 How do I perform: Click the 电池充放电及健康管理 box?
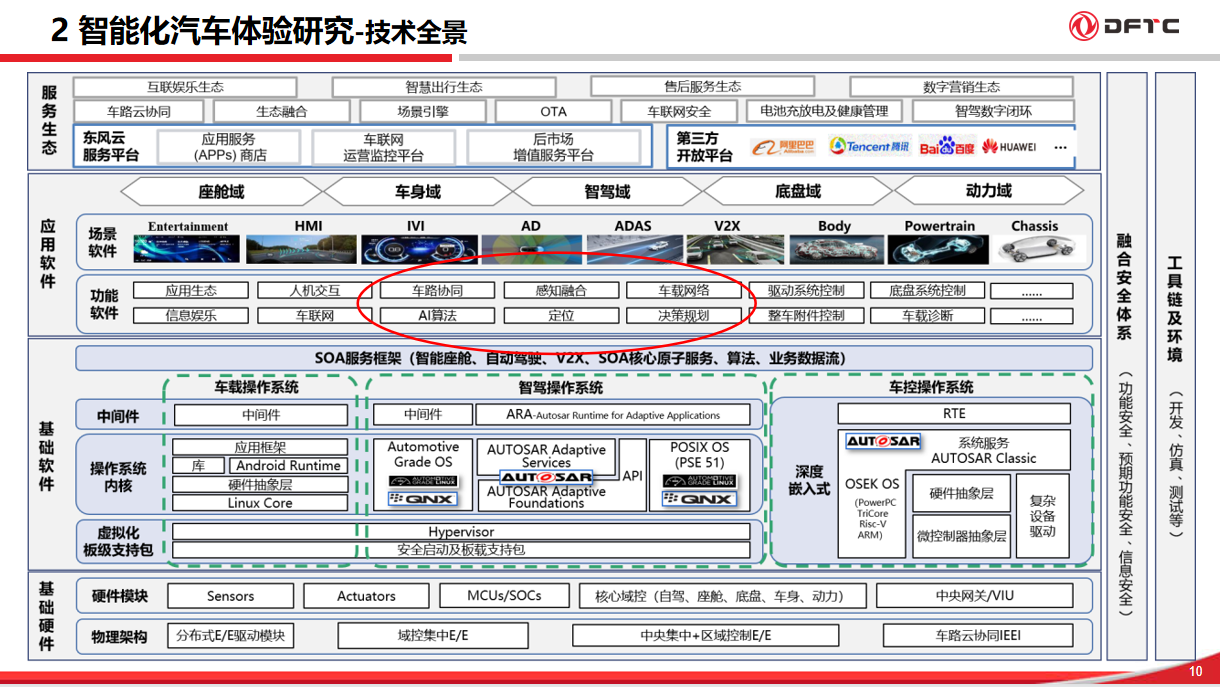click(x=824, y=112)
